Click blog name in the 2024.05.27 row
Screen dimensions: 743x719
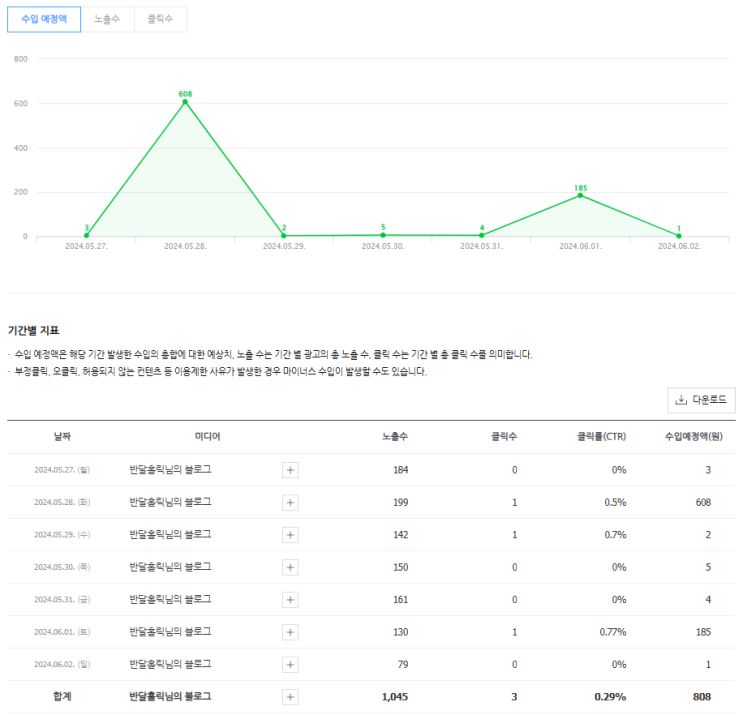click(x=170, y=470)
